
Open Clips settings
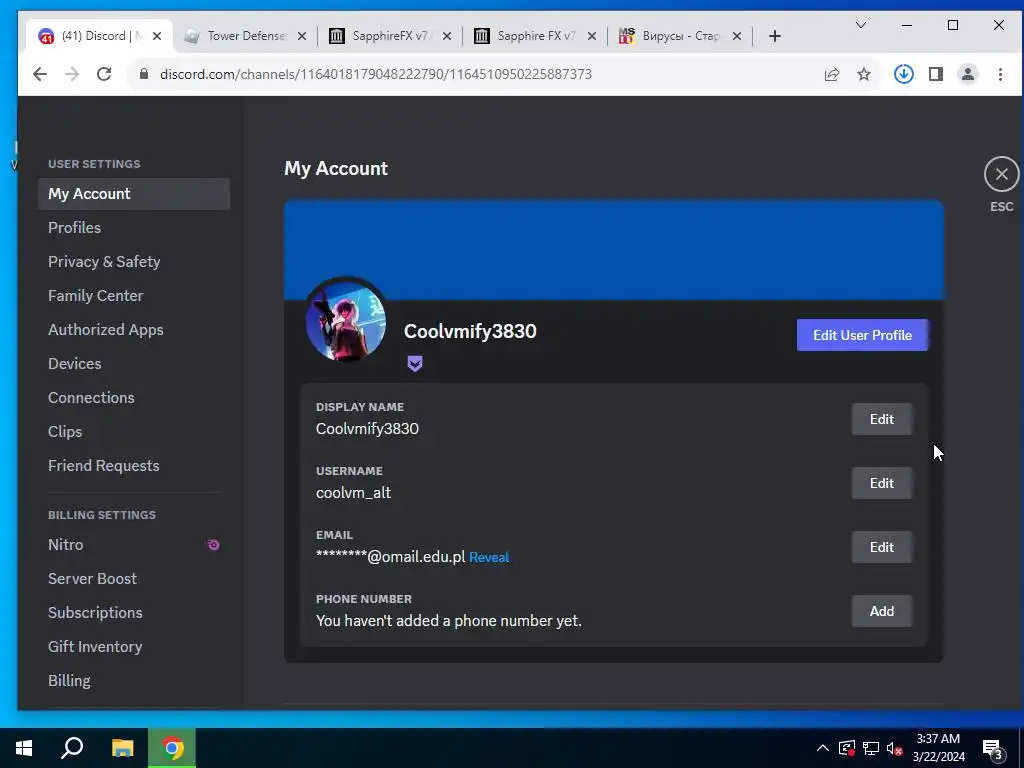[134, 432]
